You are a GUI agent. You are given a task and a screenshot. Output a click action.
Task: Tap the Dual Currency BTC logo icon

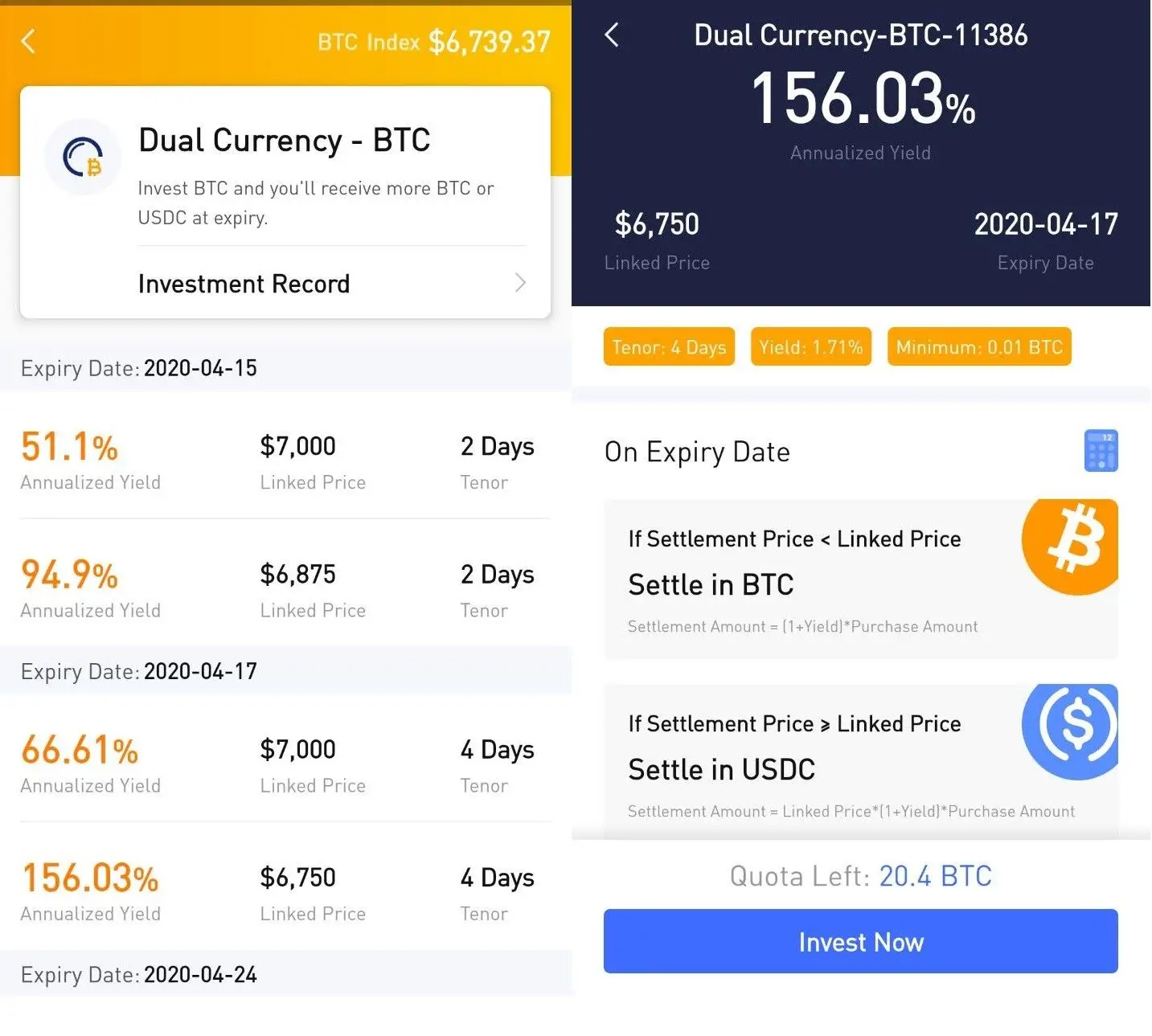click(84, 157)
